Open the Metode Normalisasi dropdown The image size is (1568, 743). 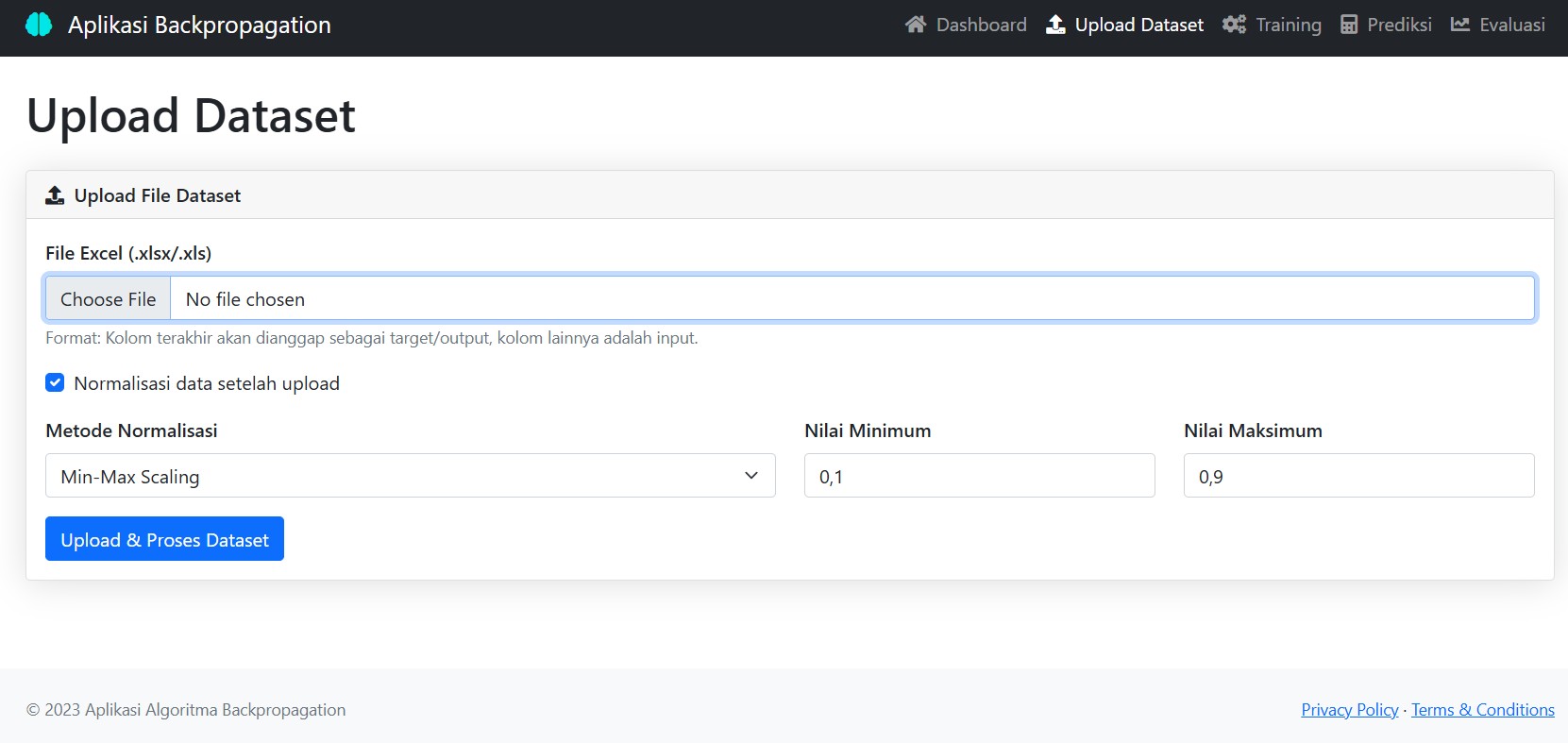[x=411, y=476]
